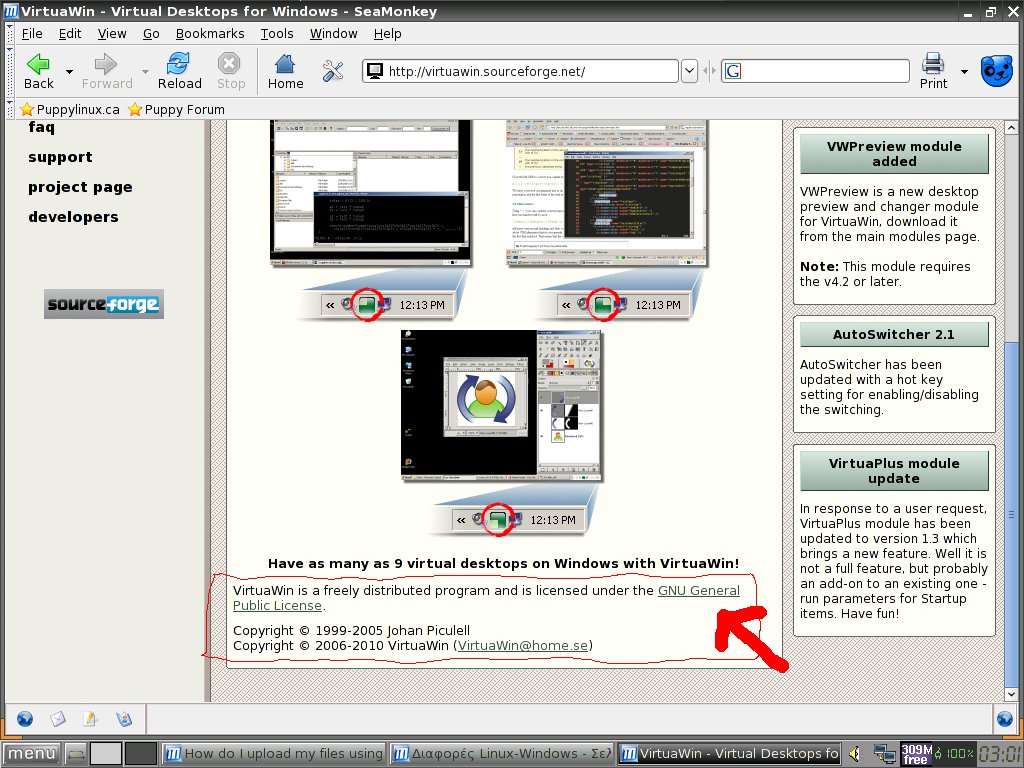Print the page with printer icon
Screen dimensions: 1024x768
(933, 71)
